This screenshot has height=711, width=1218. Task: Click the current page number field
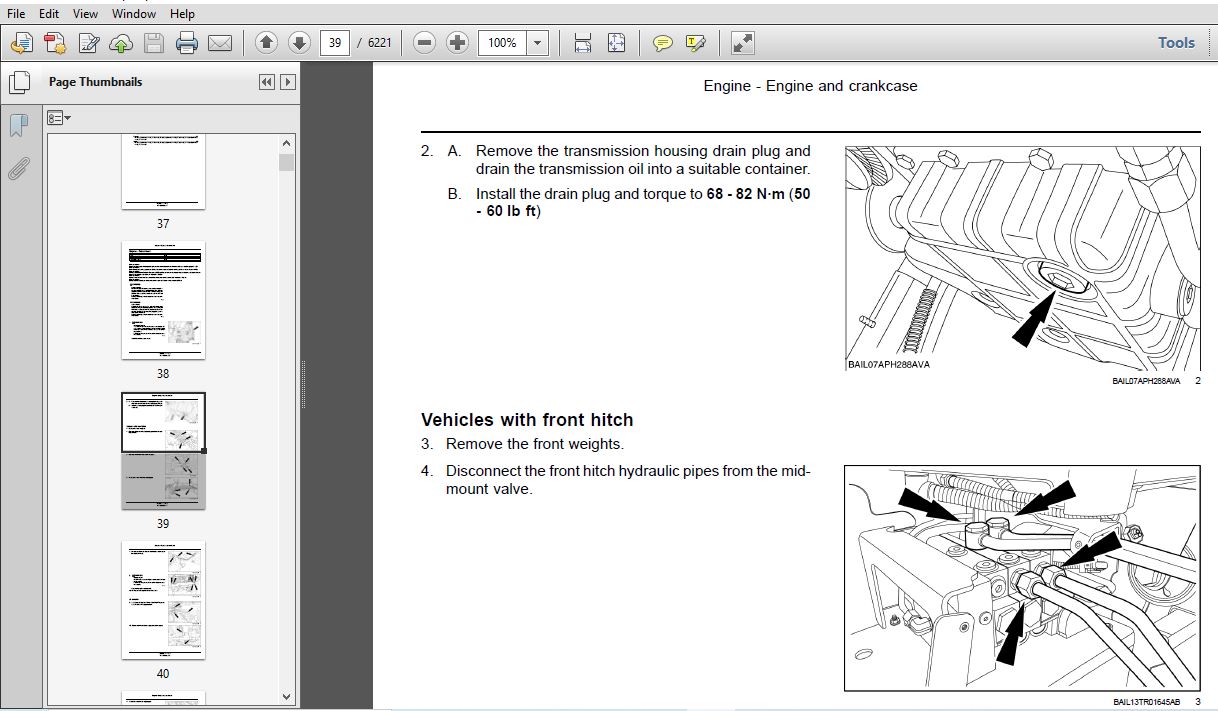tap(334, 43)
